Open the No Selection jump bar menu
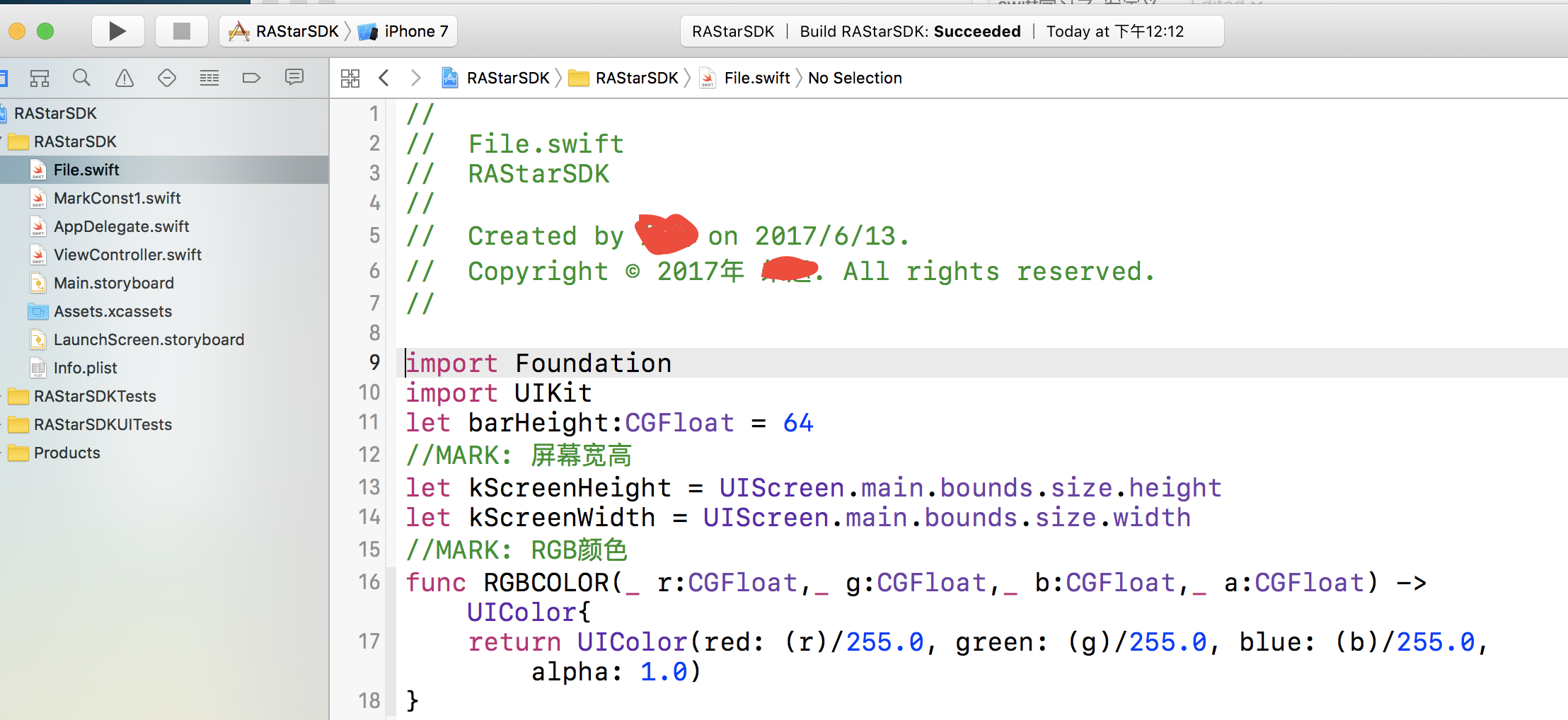Viewport: 1568px width, 720px height. tap(855, 78)
